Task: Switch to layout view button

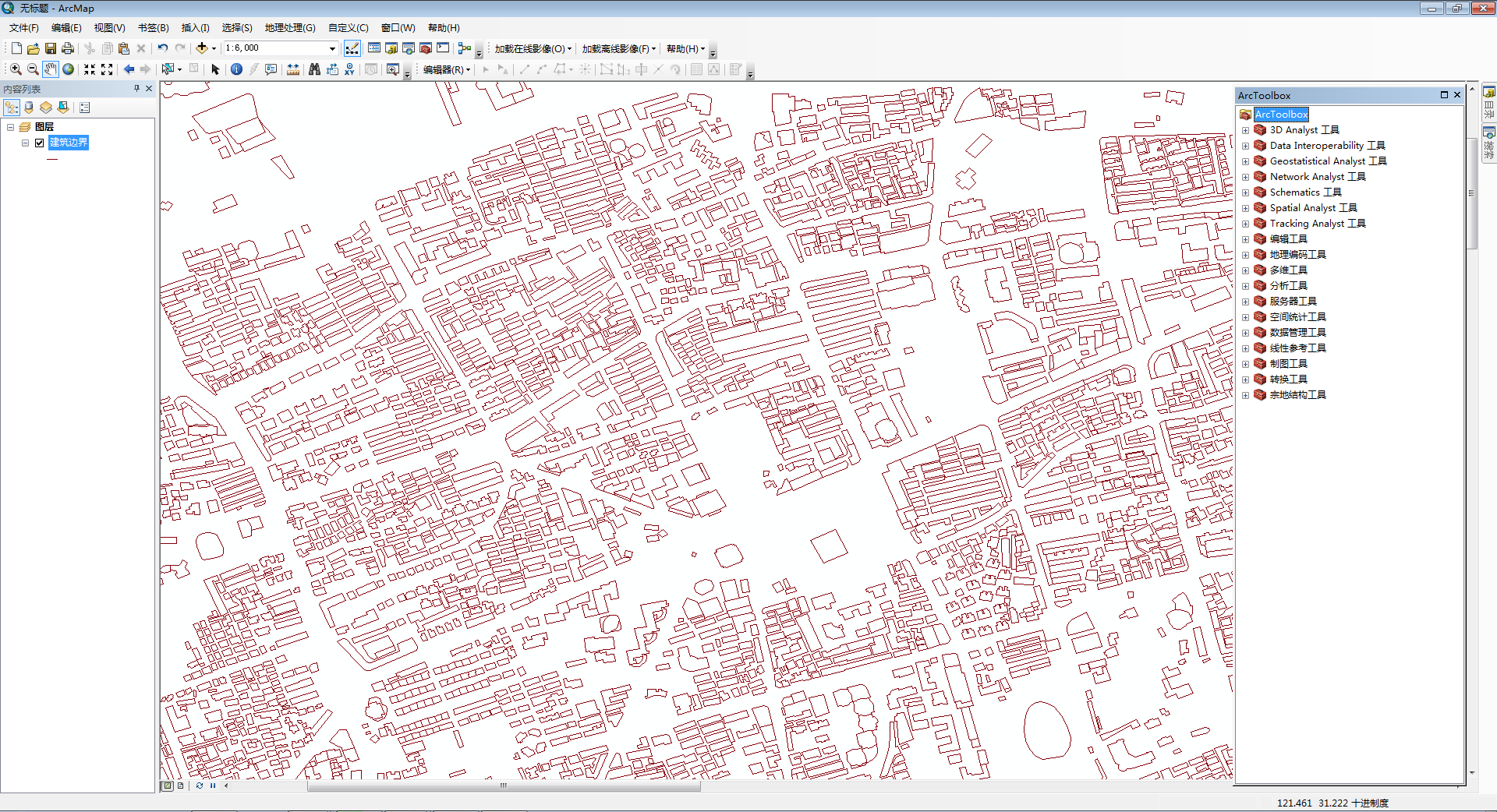Action: click(180, 786)
